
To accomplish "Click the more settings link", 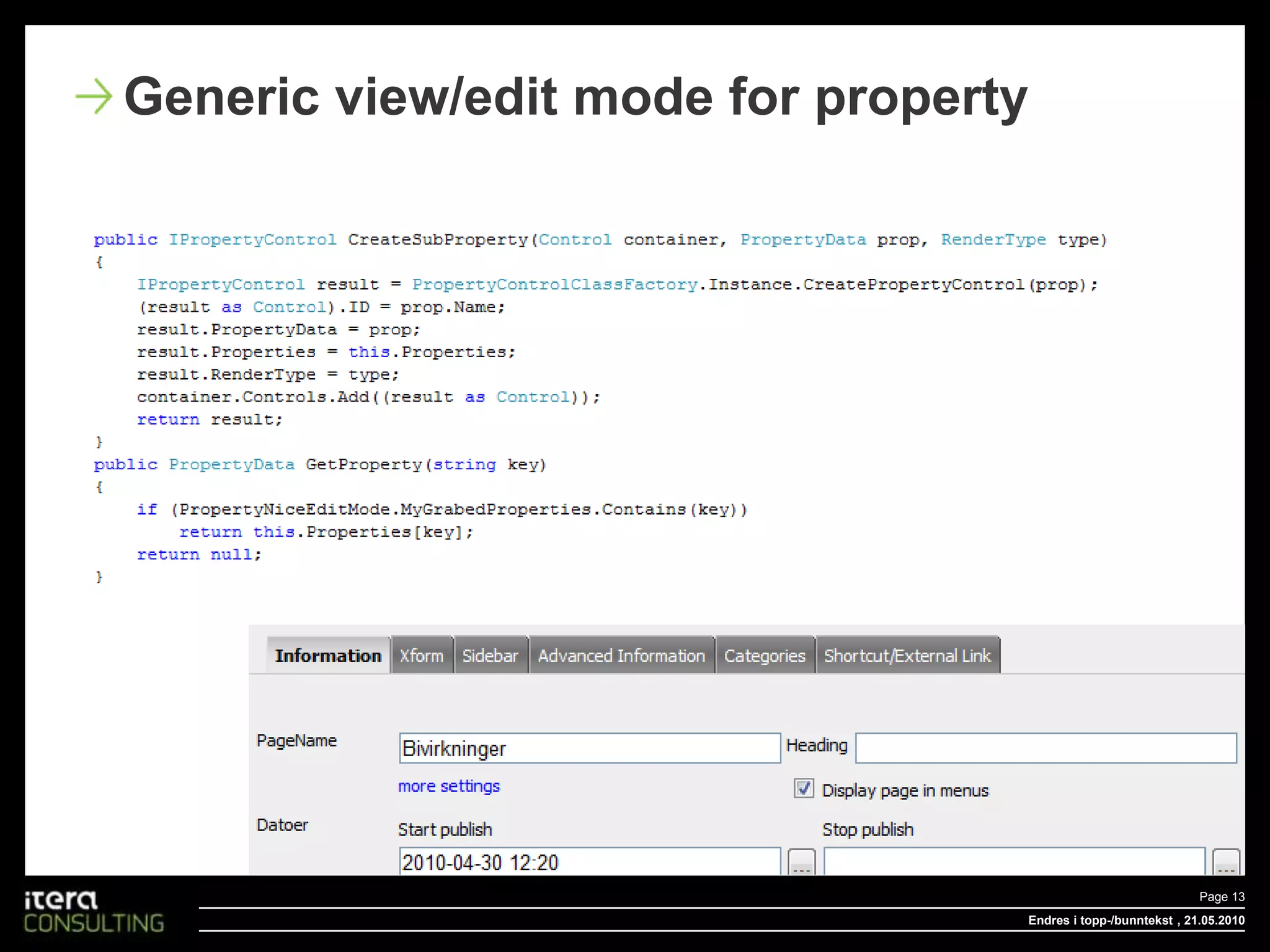I will point(448,786).
